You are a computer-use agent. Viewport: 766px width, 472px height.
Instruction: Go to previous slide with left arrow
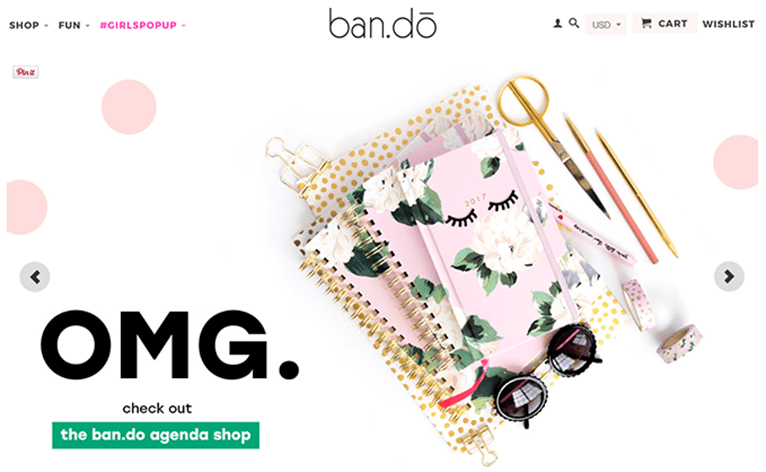35,277
